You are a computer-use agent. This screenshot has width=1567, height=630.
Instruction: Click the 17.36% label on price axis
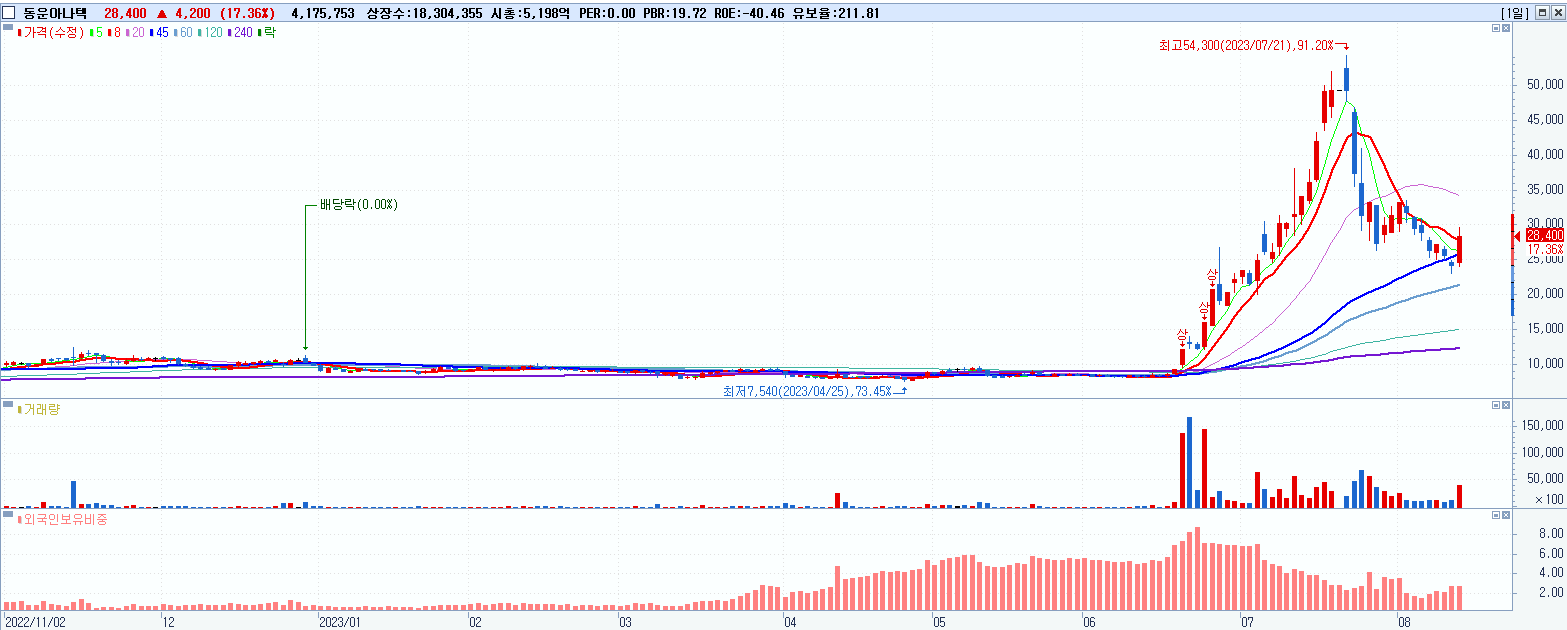click(x=1546, y=249)
